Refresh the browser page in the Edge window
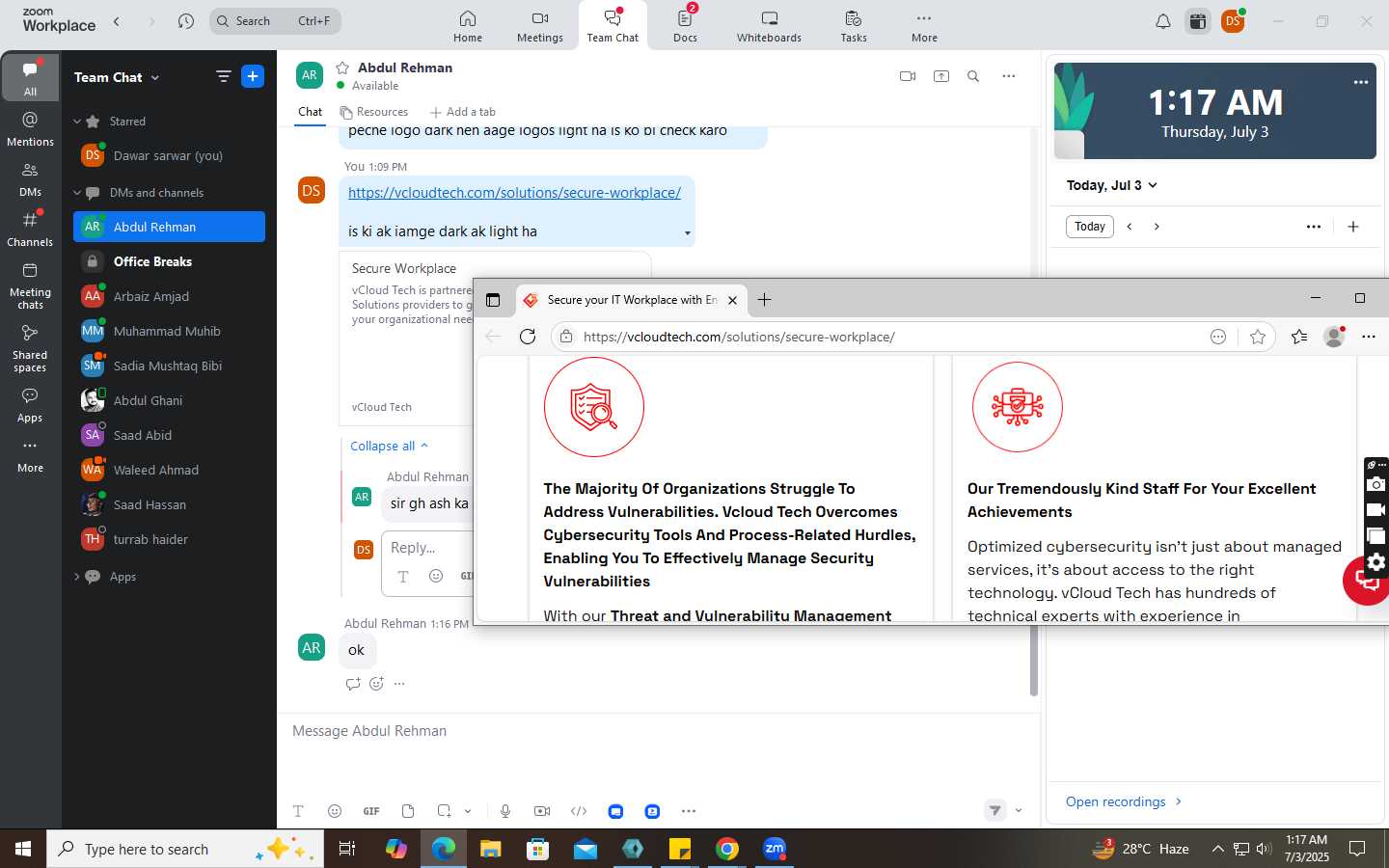This screenshot has height=868, width=1389. [x=527, y=337]
